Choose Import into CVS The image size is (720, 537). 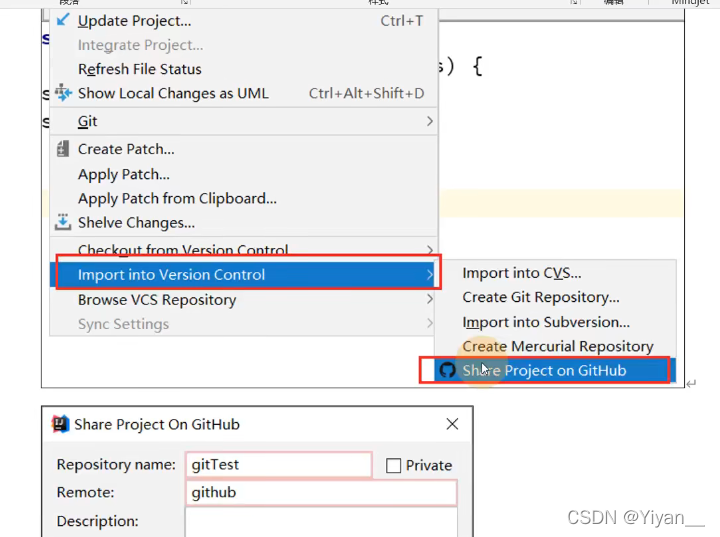coord(555,273)
